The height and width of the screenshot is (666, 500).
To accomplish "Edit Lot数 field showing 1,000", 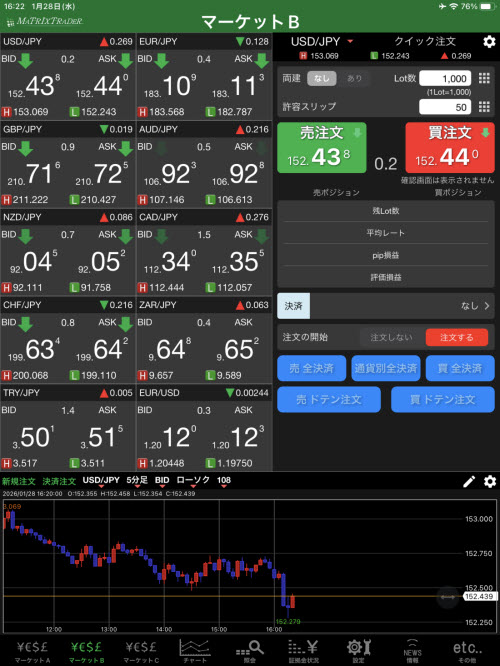I will point(445,78).
